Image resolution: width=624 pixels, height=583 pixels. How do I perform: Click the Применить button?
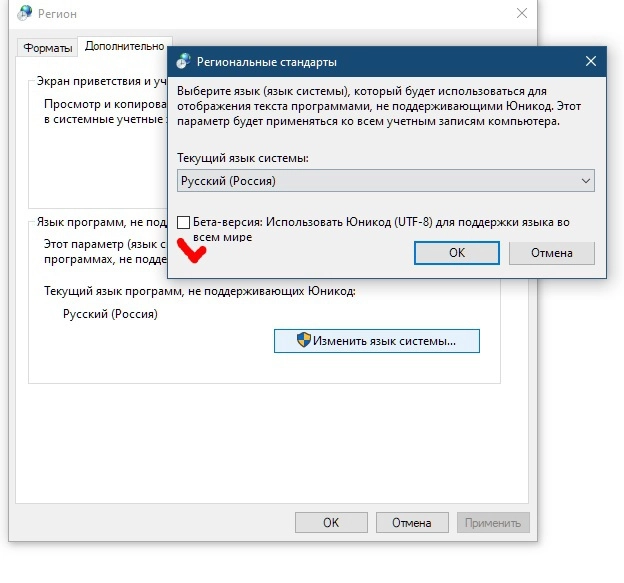click(x=492, y=522)
